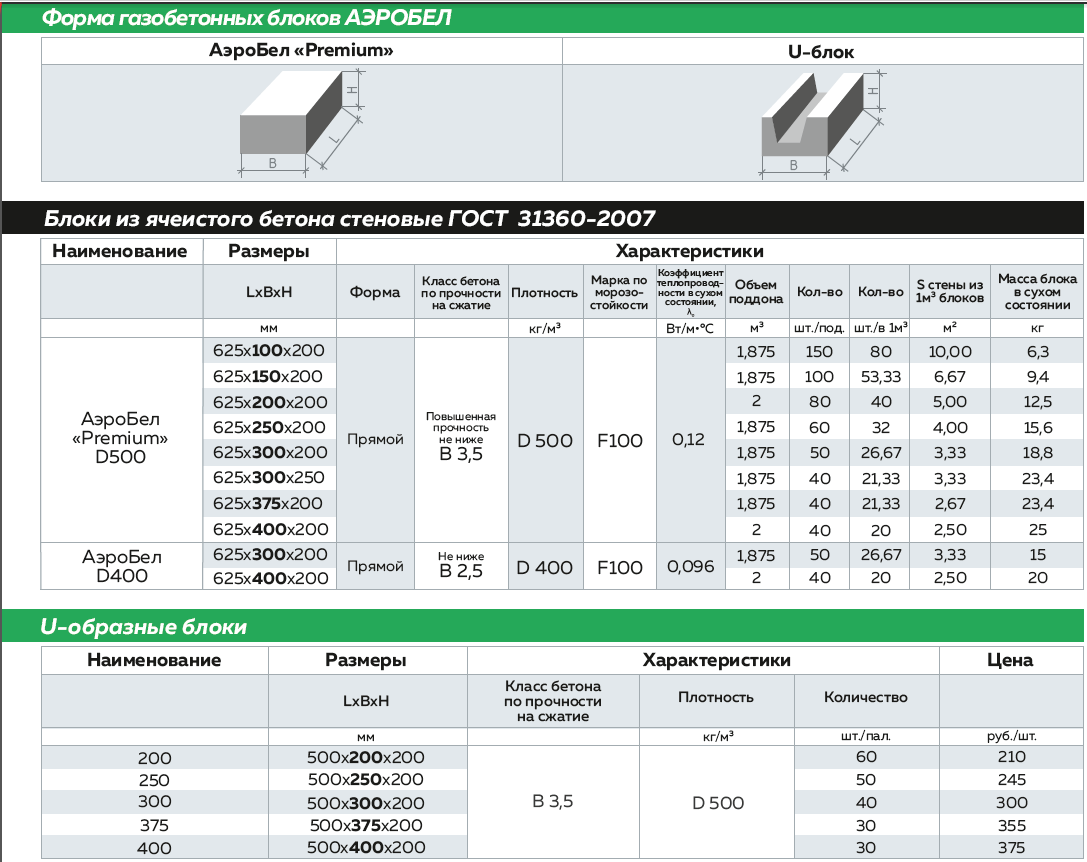Click the heading 'Блоки из ячеистого бетона стеновые ГОСТ 31360-2007'
1087x862 pixels.
pos(349,218)
